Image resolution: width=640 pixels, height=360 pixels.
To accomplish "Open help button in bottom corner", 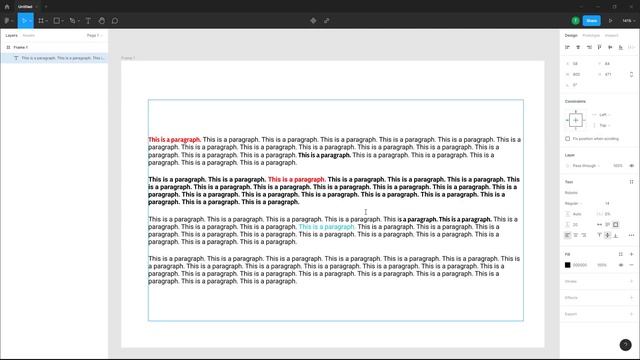I will [x=625, y=345].
